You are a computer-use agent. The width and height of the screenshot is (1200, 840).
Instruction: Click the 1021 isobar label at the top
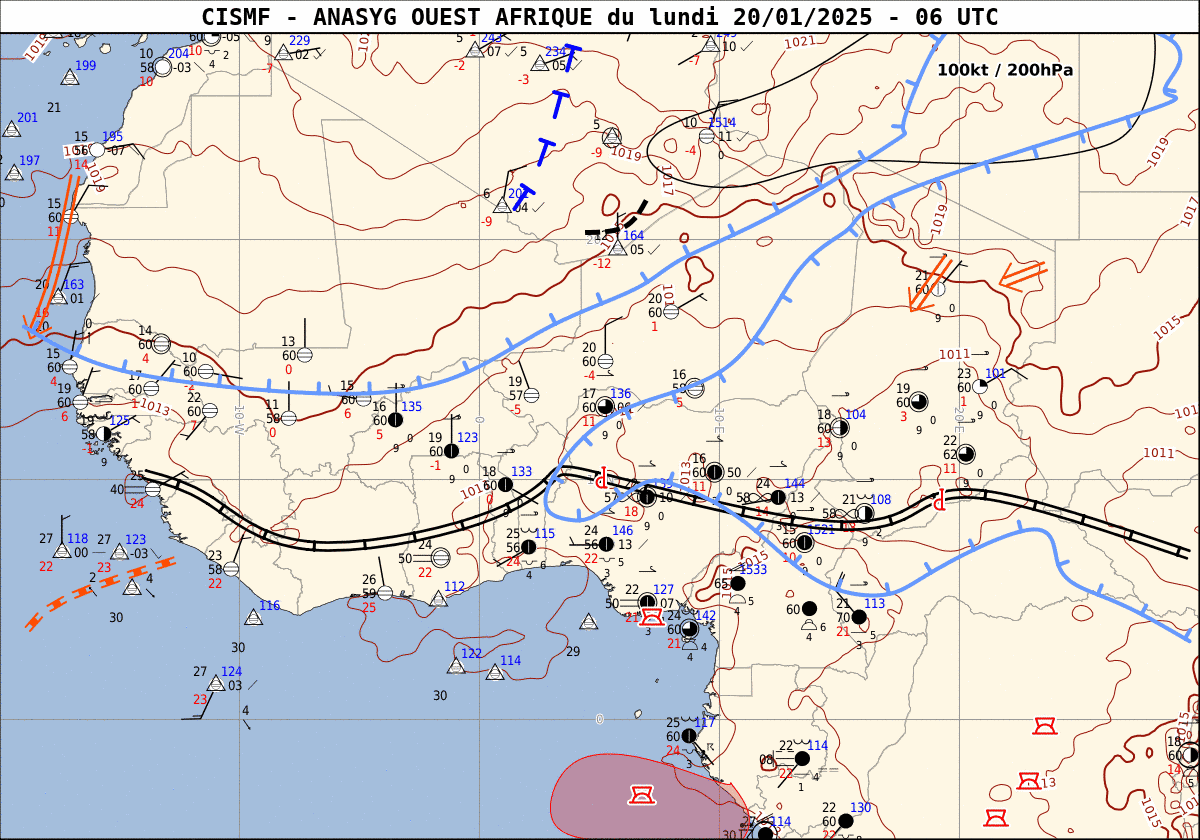pyautogui.click(x=799, y=42)
